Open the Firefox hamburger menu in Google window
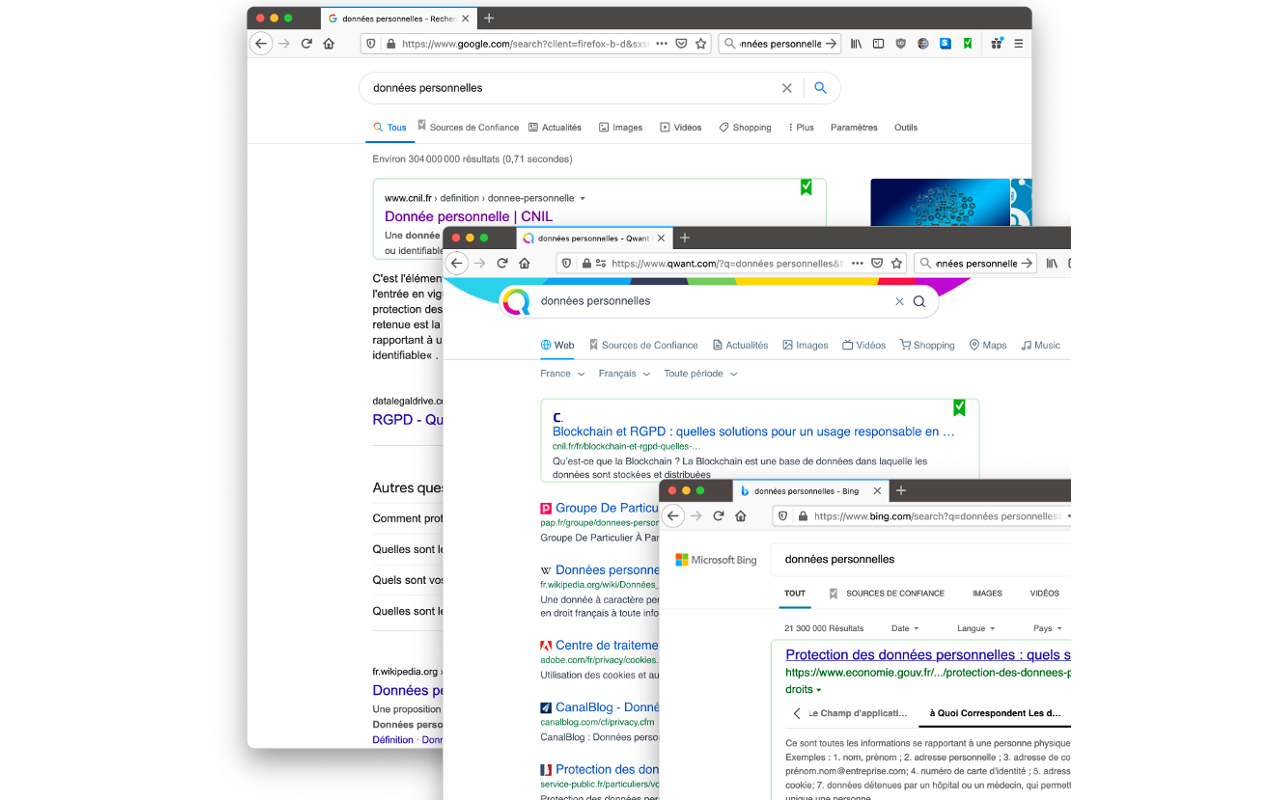 pyautogui.click(x=1018, y=44)
